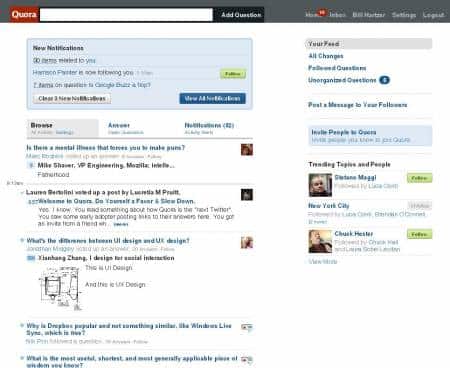Open Chuck Hester's profile photo
The height and width of the screenshot is (368, 450).
click(320, 241)
